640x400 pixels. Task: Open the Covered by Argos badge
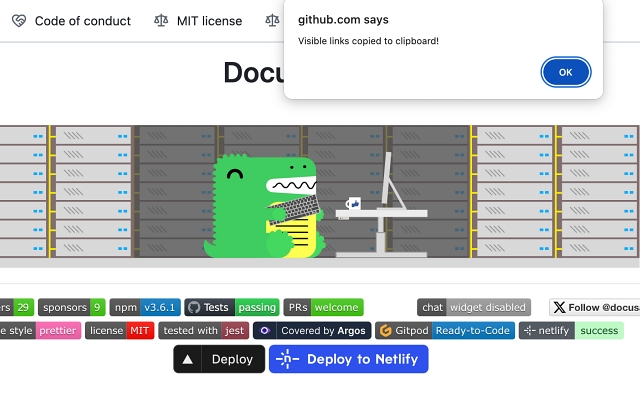pyautogui.click(x=312, y=331)
